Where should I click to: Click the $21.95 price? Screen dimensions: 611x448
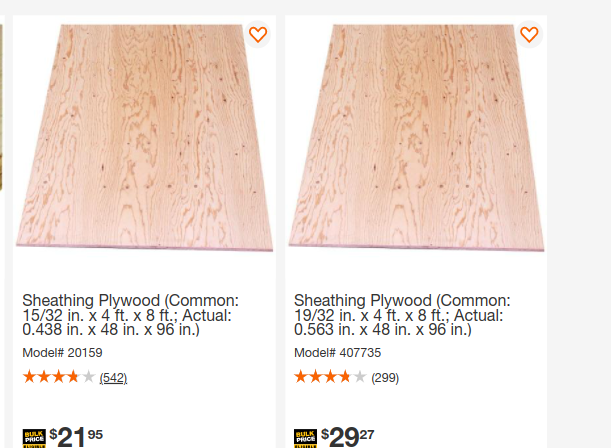(76, 436)
